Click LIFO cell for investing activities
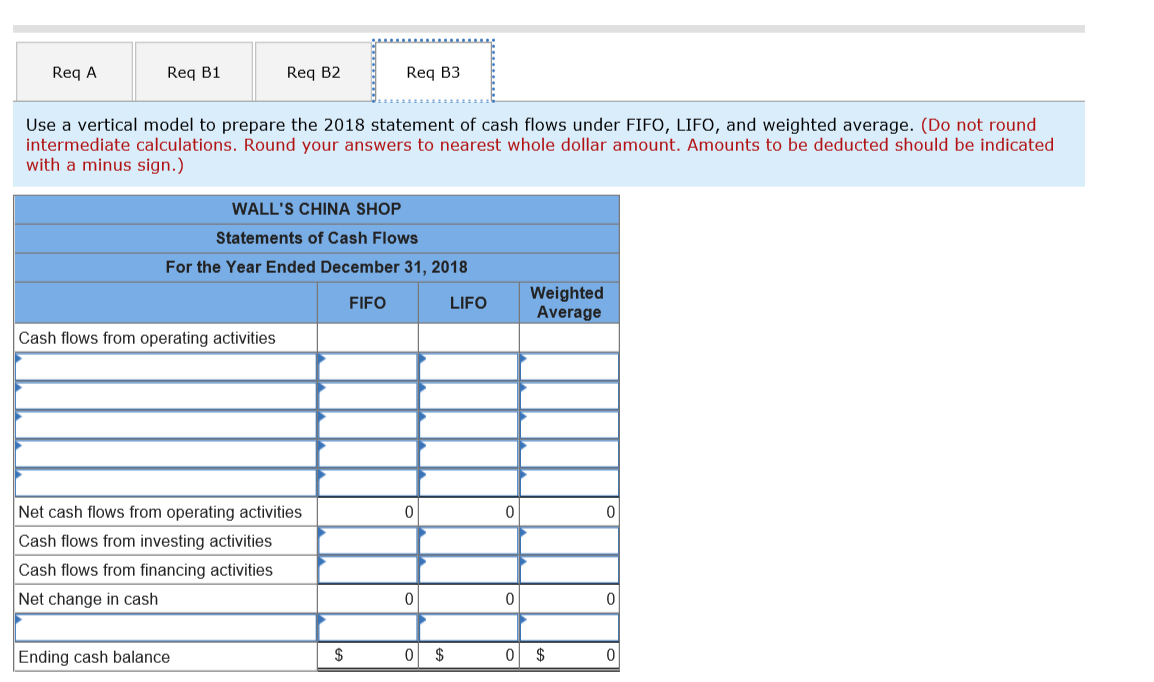This screenshot has height=682, width=1154. pos(468,541)
